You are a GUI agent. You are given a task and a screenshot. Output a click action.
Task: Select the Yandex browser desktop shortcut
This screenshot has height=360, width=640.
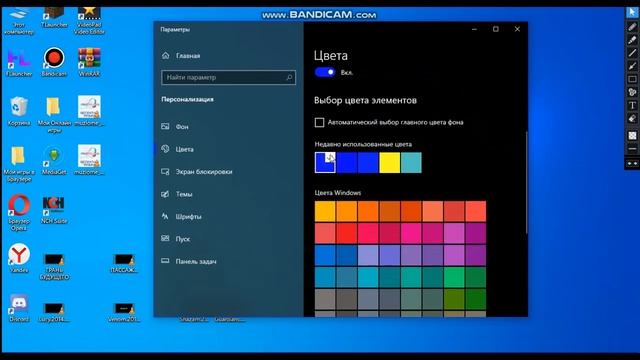click(19, 258)
